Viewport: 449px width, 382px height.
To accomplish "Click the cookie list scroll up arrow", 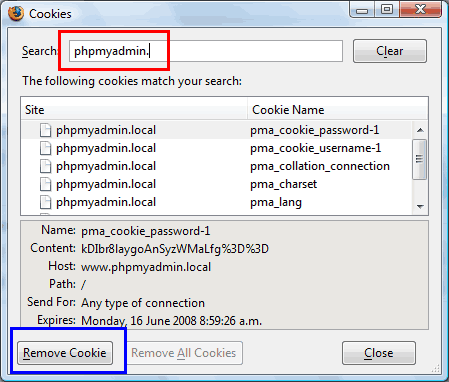I will coord(420,130).
